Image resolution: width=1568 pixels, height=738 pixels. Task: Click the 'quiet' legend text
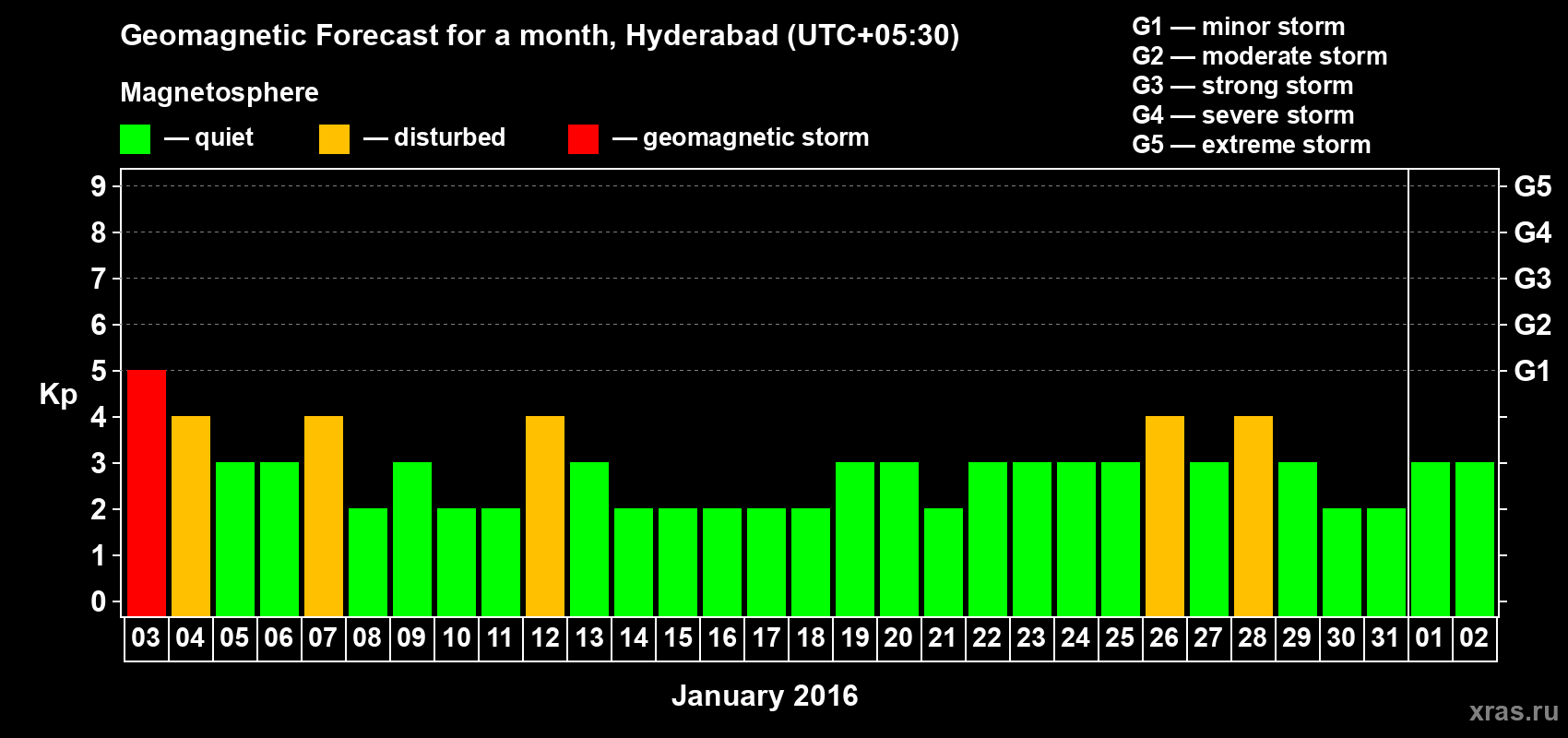point(224,137)
